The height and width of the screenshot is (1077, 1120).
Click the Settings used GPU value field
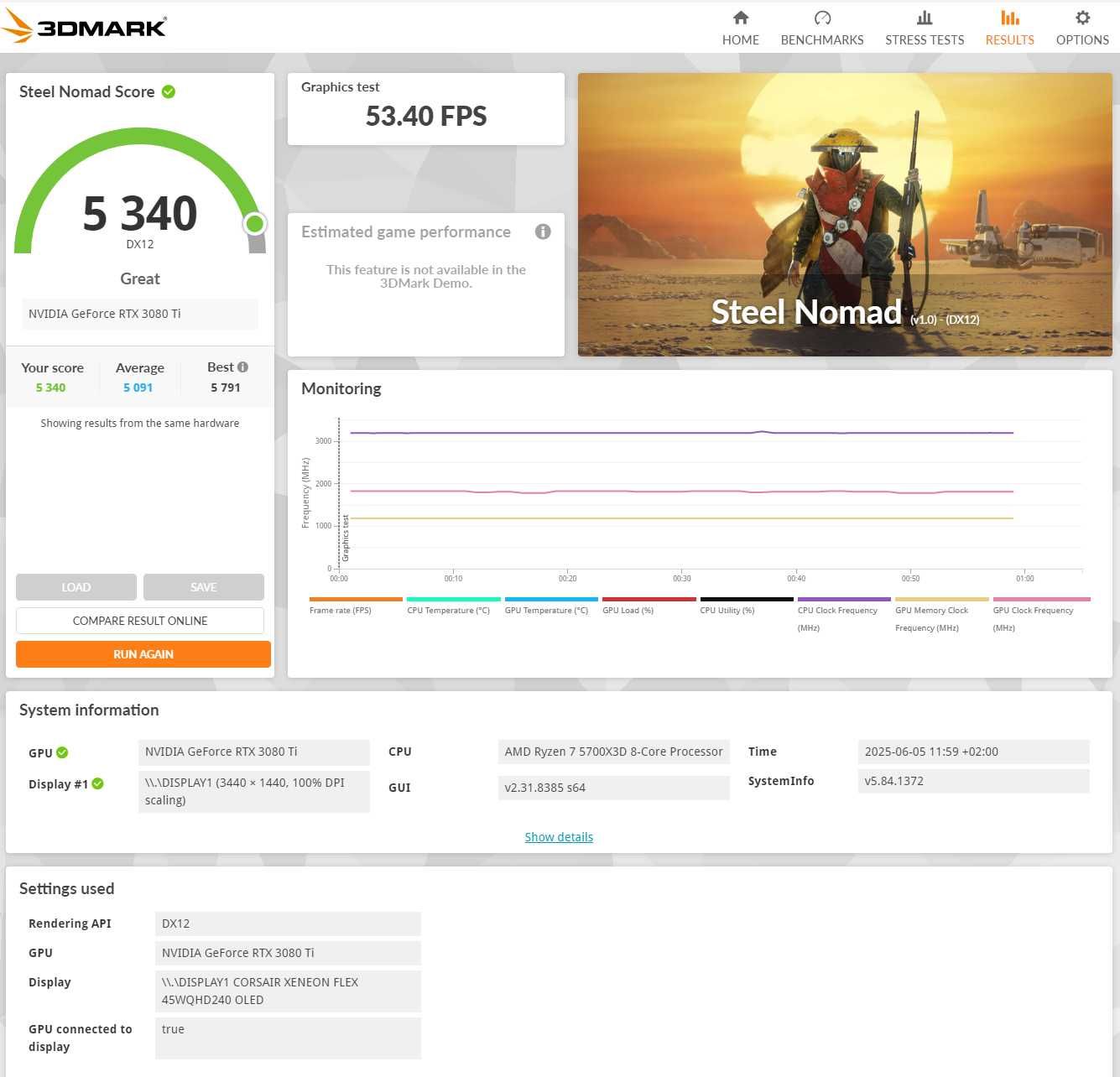click(289, 953)
